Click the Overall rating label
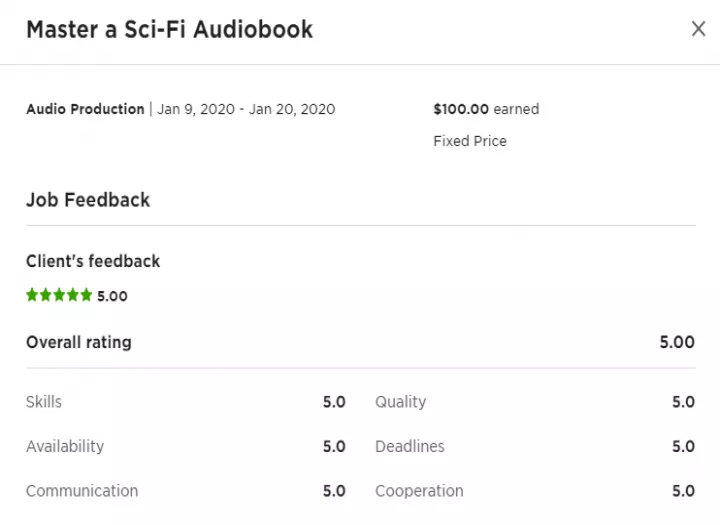Screen dimensions: 720x525 [79, 342]
